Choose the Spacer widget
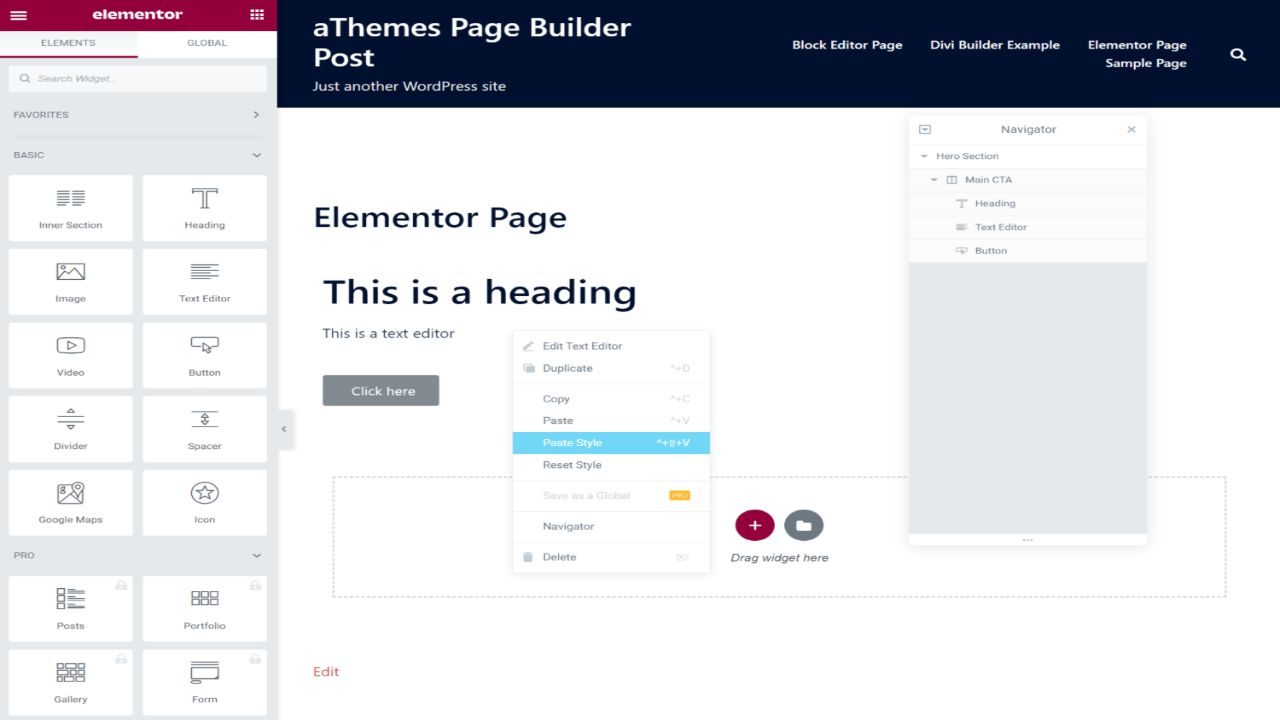This screenshot has width=1280, height=720. [x=205, y=429]
